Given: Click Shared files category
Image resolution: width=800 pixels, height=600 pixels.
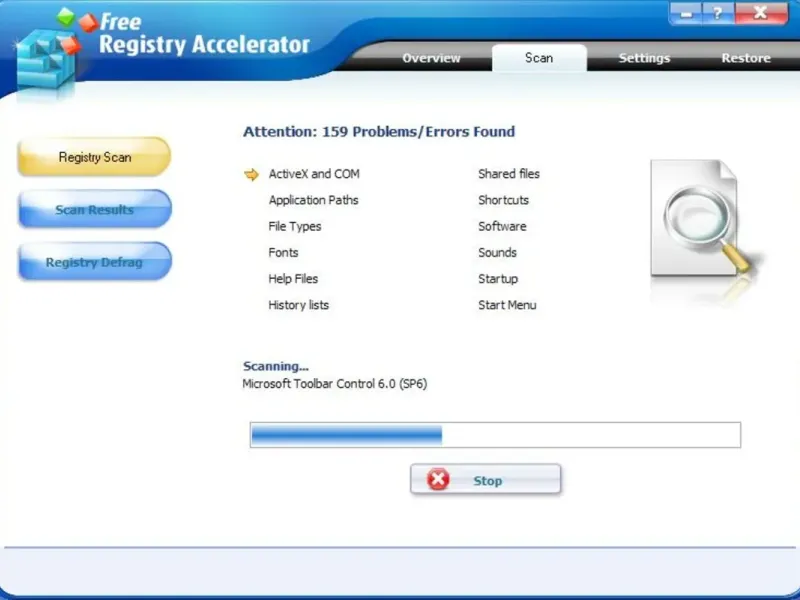Looking at the screenshot, I should (x=509, y=174).
